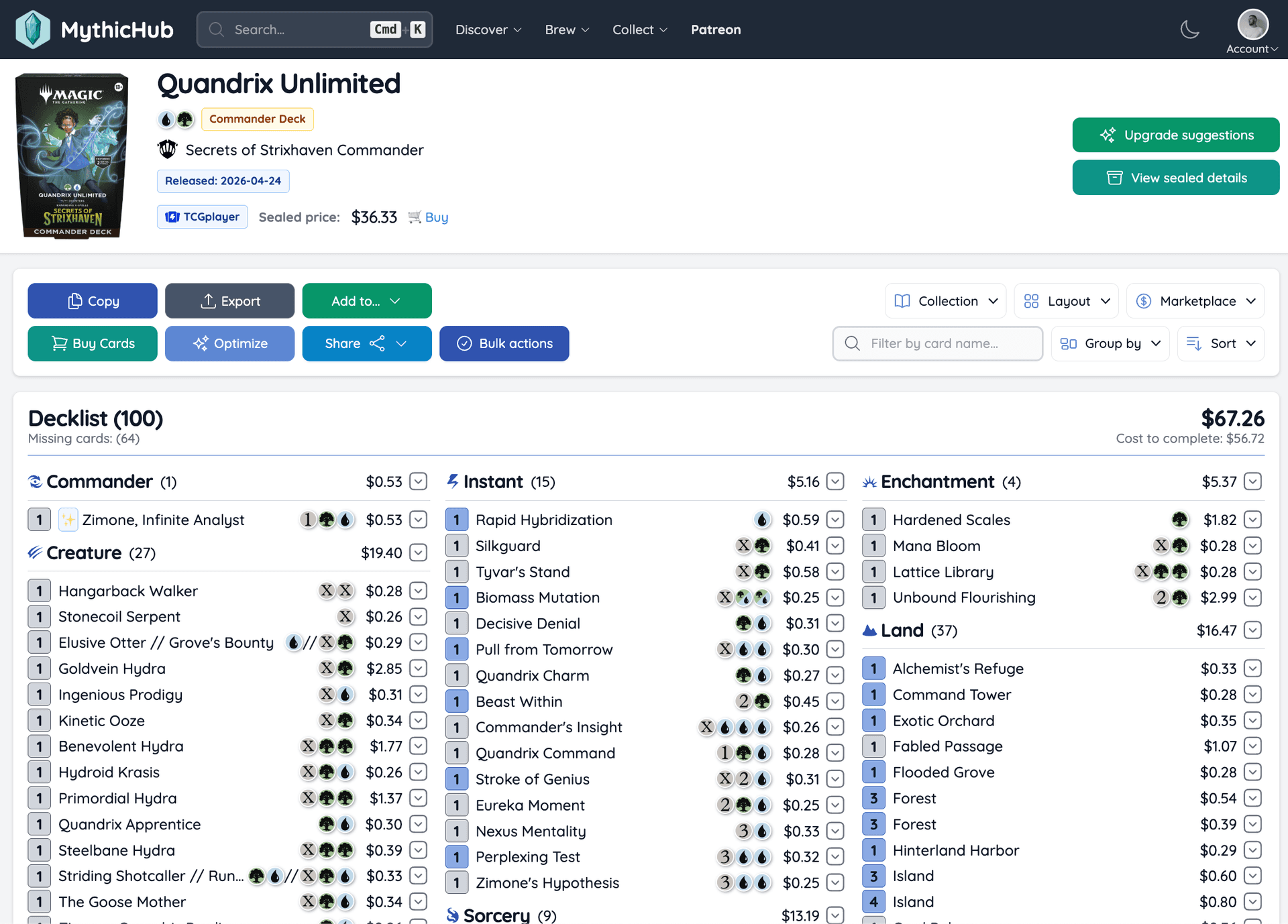The image size is (1288, 924).
Task: Click the shopping cart Buy icon
Action: (x=415, y=217)
